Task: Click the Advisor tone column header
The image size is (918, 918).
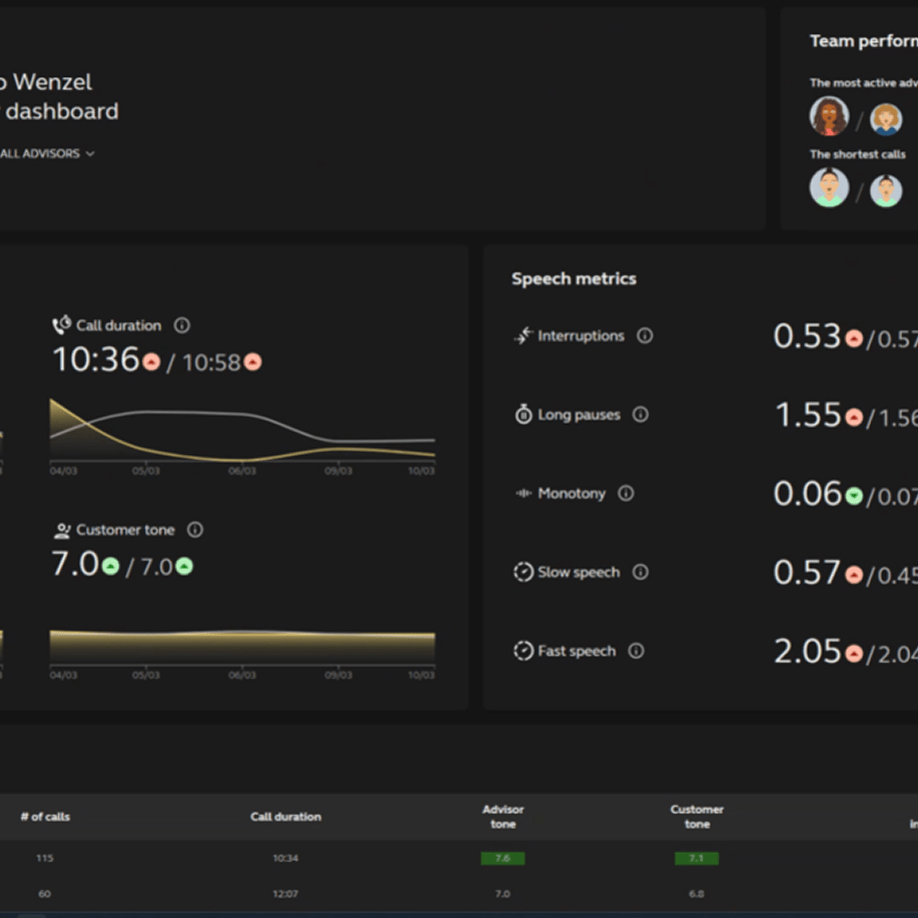Action: [x=503, y=817]
